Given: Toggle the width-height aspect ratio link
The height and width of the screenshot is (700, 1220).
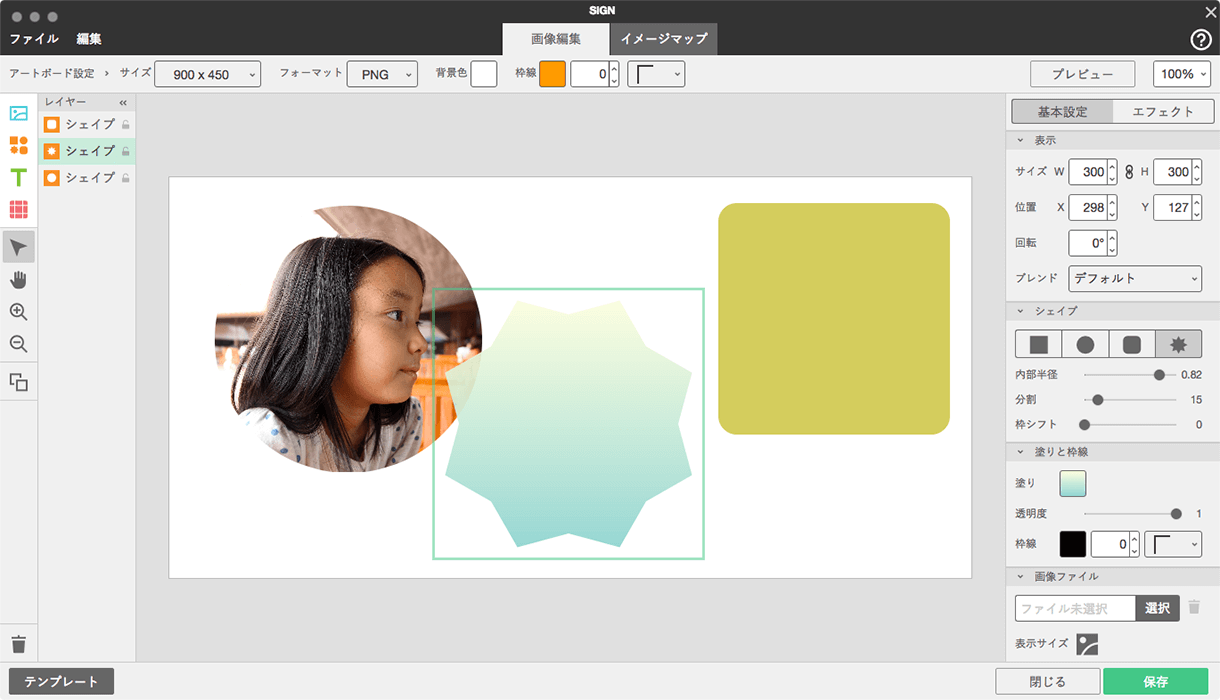Looking at the screenshot, I should click(x=1129, y=172).
